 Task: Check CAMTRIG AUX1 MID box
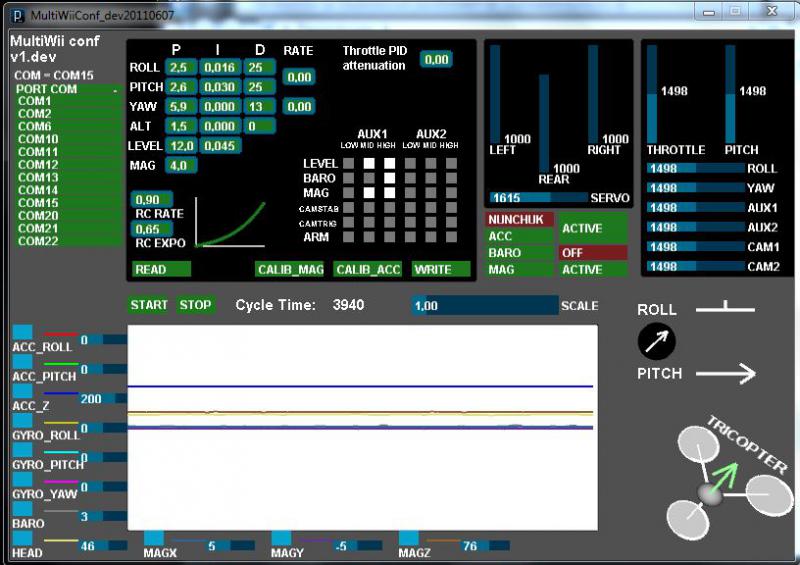(x=369, y=223)
